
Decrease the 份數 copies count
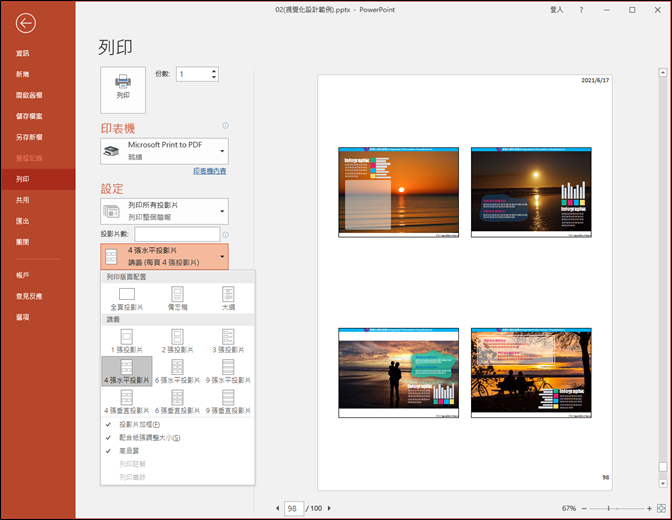point(214,78)
